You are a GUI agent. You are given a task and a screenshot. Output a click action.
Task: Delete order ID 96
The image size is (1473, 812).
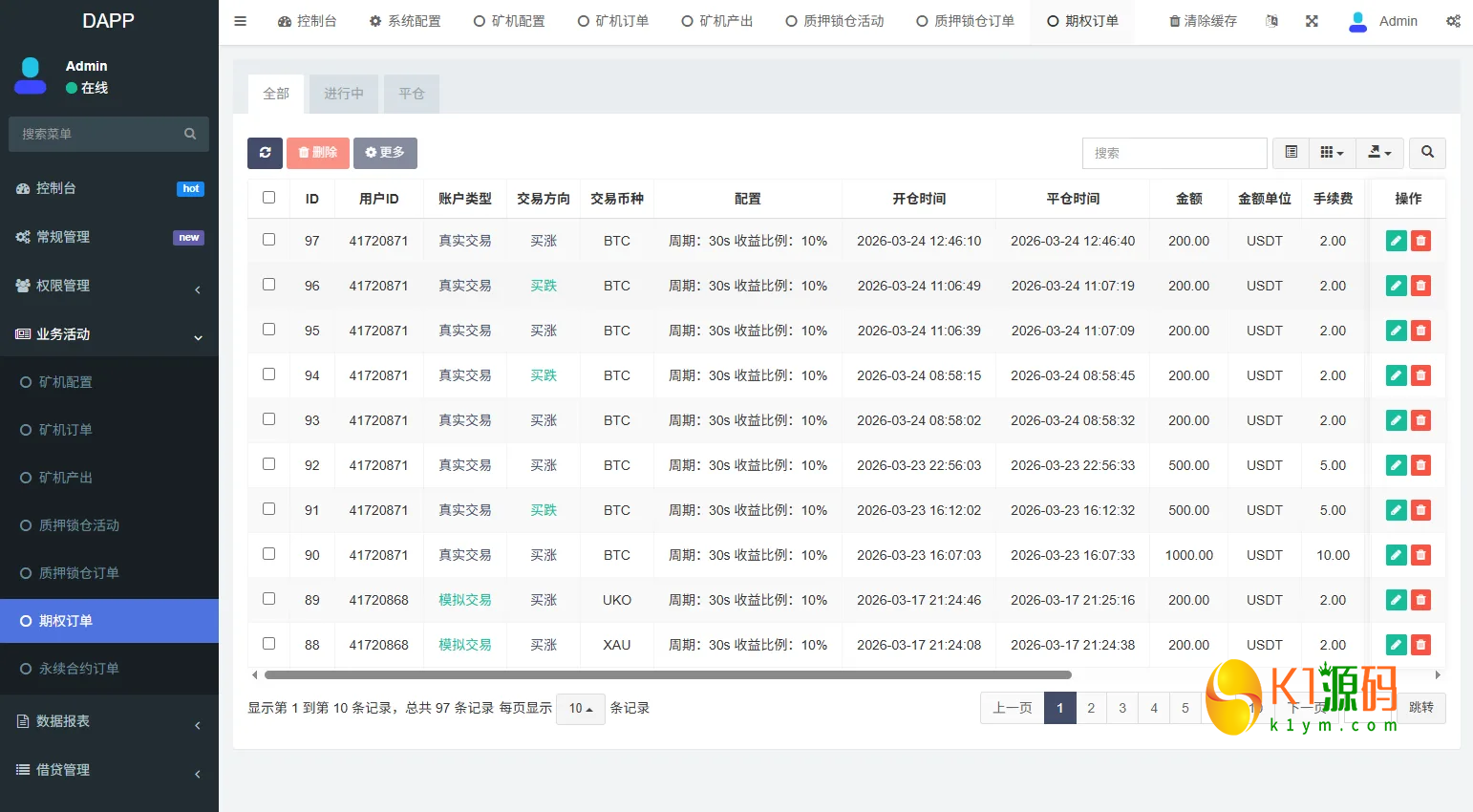[x=1420, y=286]
